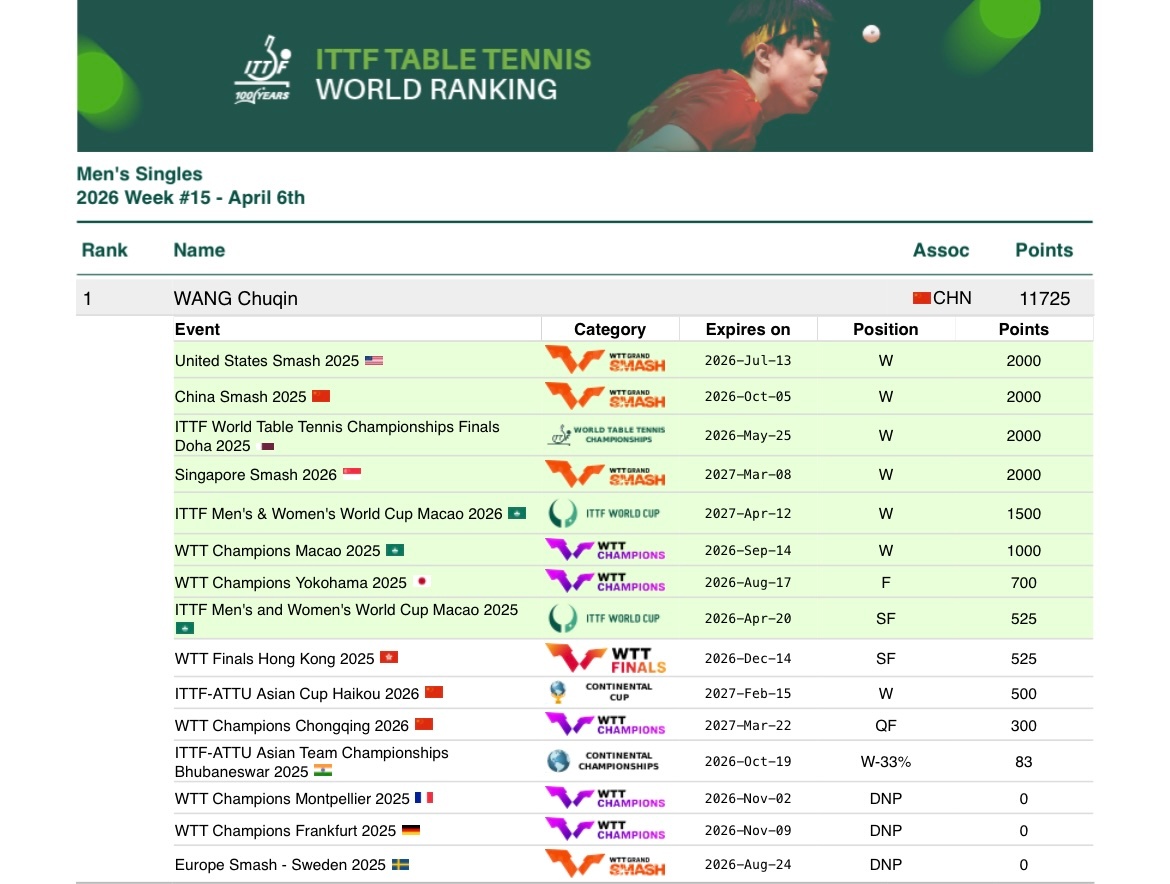
Task: Click the France flag next to Champions Montpellier 2025
Action: (424, 797)
